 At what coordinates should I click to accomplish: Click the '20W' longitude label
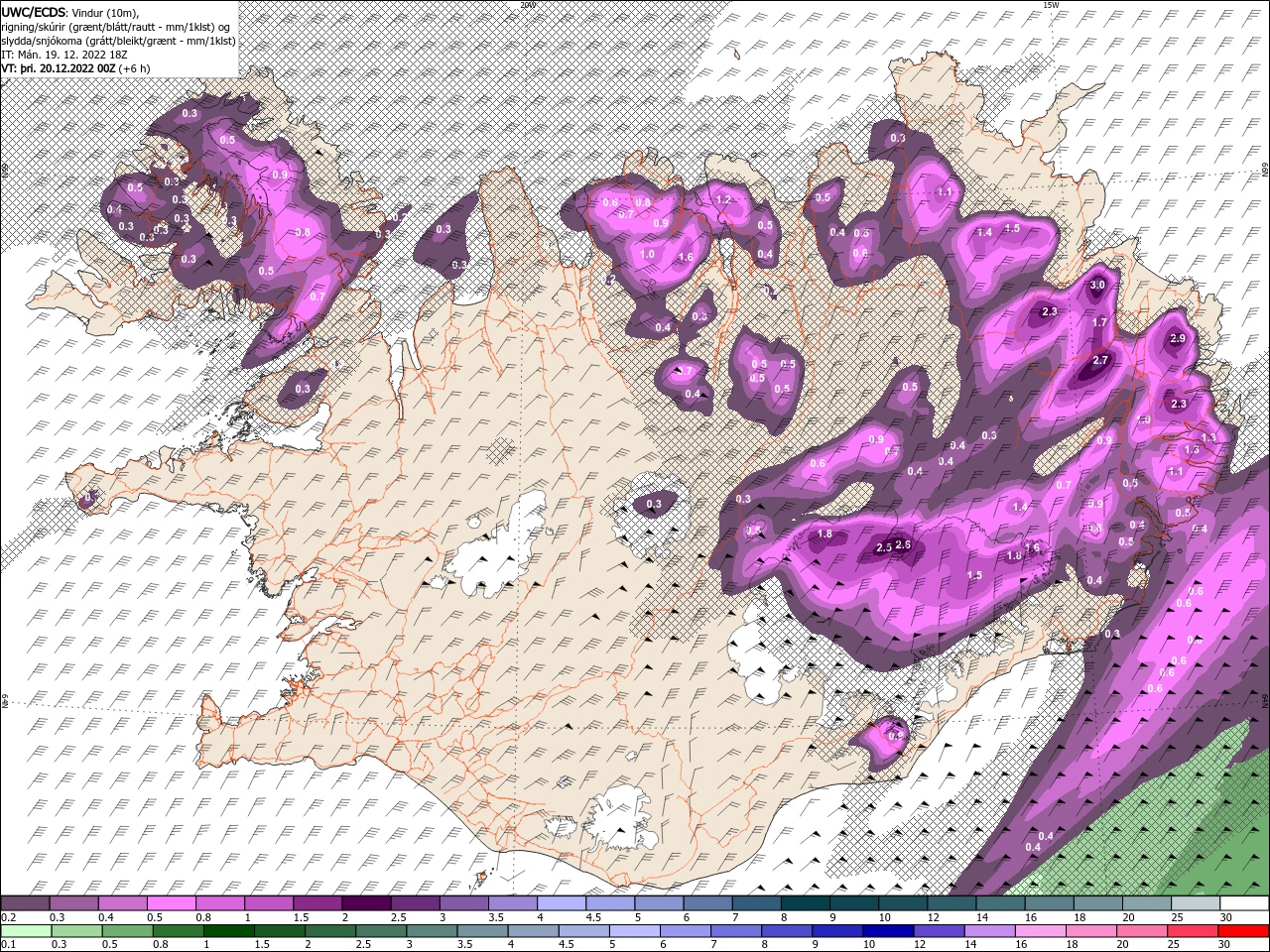point(527,5)
